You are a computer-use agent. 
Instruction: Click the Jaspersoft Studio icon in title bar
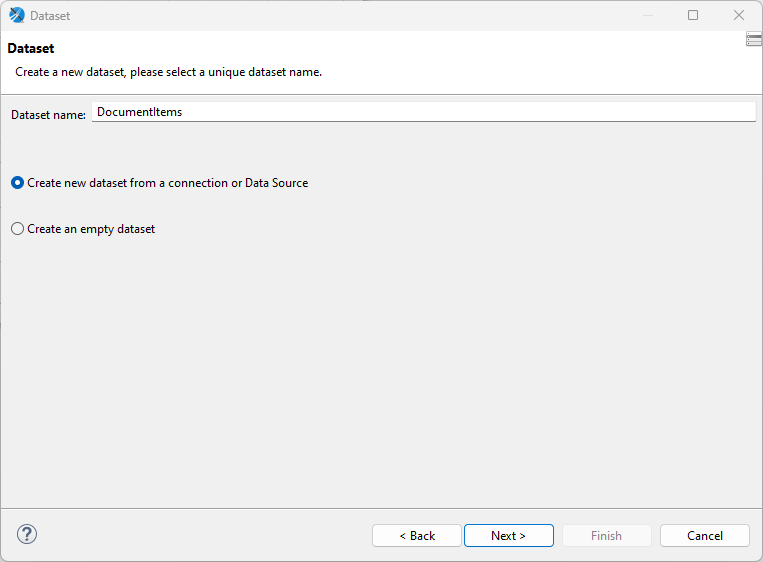(x=16, y=15)
